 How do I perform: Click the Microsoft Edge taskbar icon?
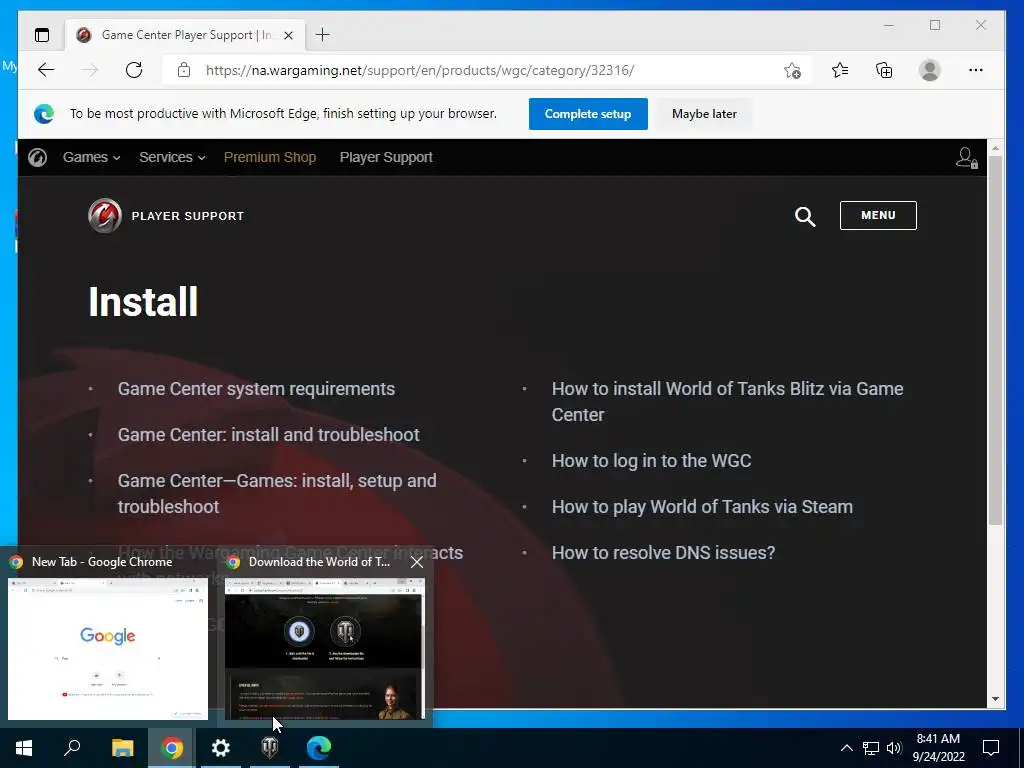(x=319, y=748)
